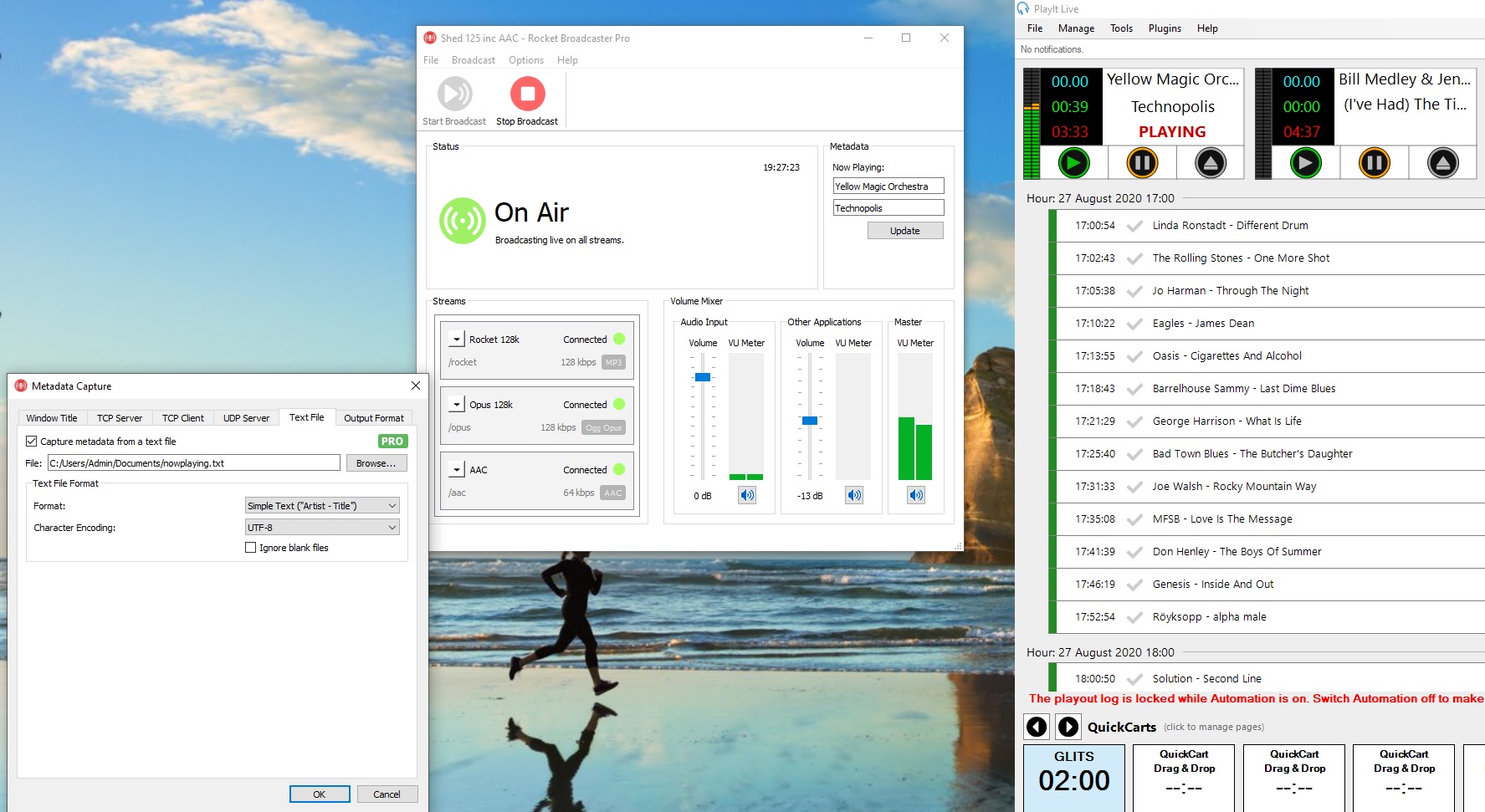
Task: Eject track from player 2 Bill Medley
Action: tap(1442, 162)
